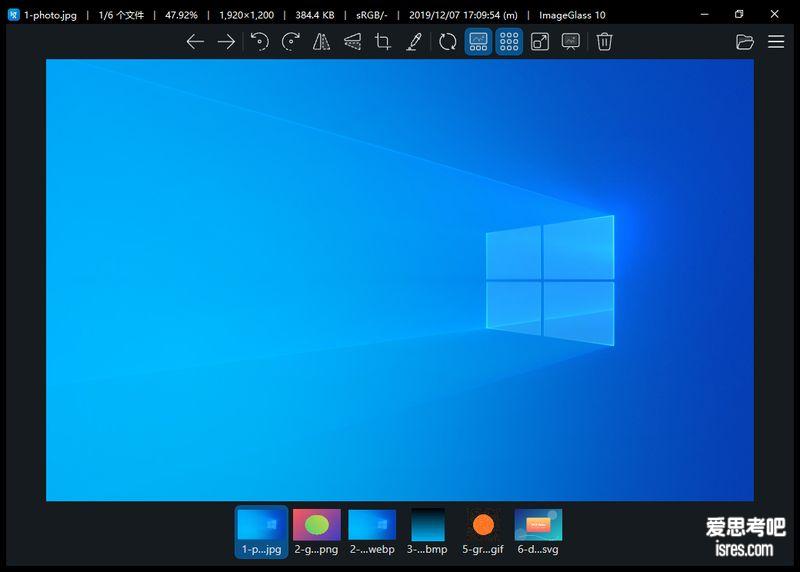Screen dimensions: 800x572
Task: Enter full screen mode
Action: 540,42
